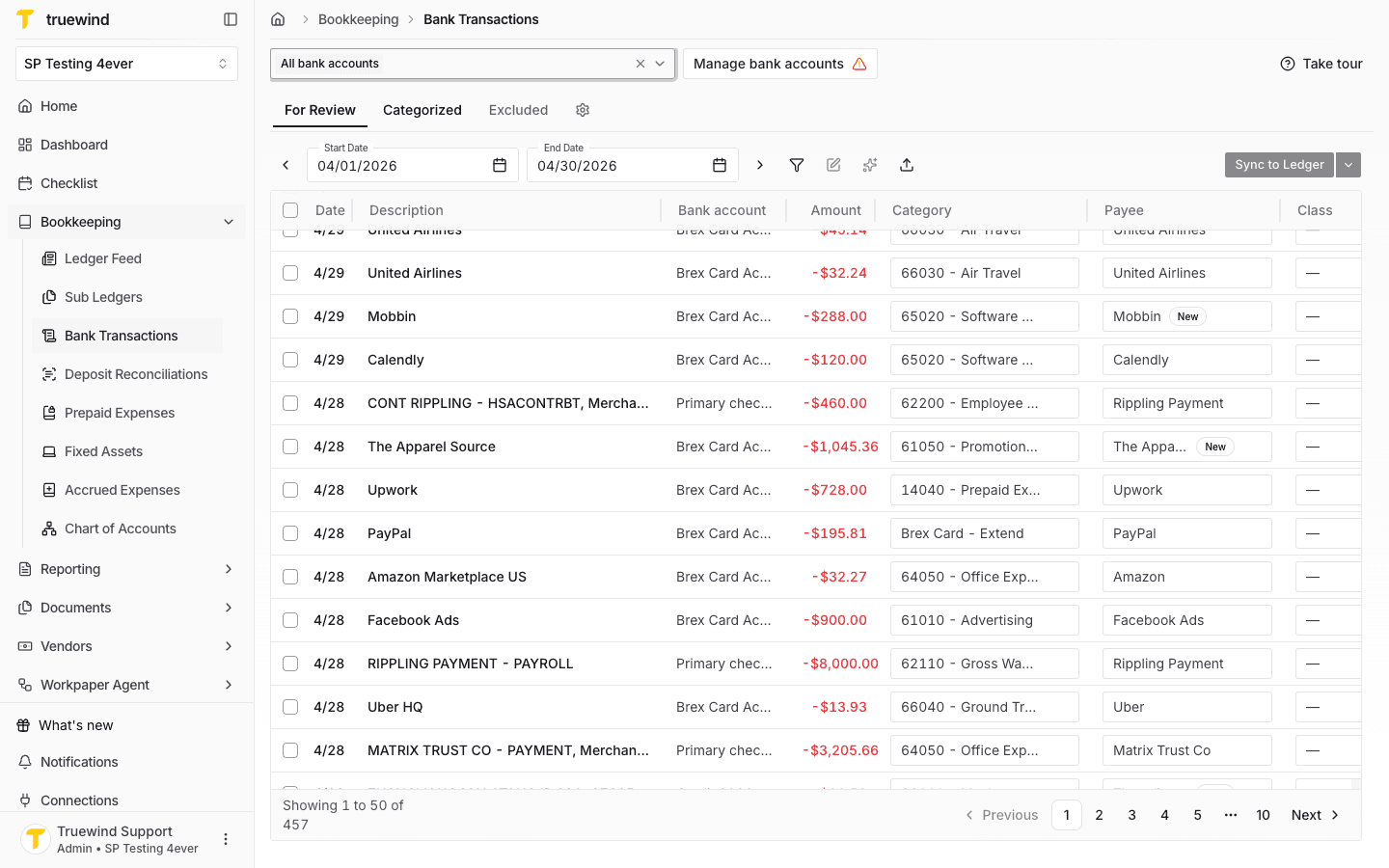Open the filter funnel icon

click(x=797, y=165)
